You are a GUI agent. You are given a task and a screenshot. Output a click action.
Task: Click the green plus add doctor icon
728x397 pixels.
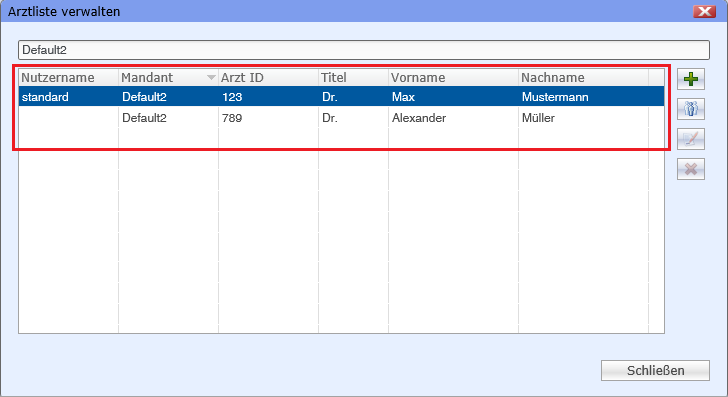(x=691, y=79)
